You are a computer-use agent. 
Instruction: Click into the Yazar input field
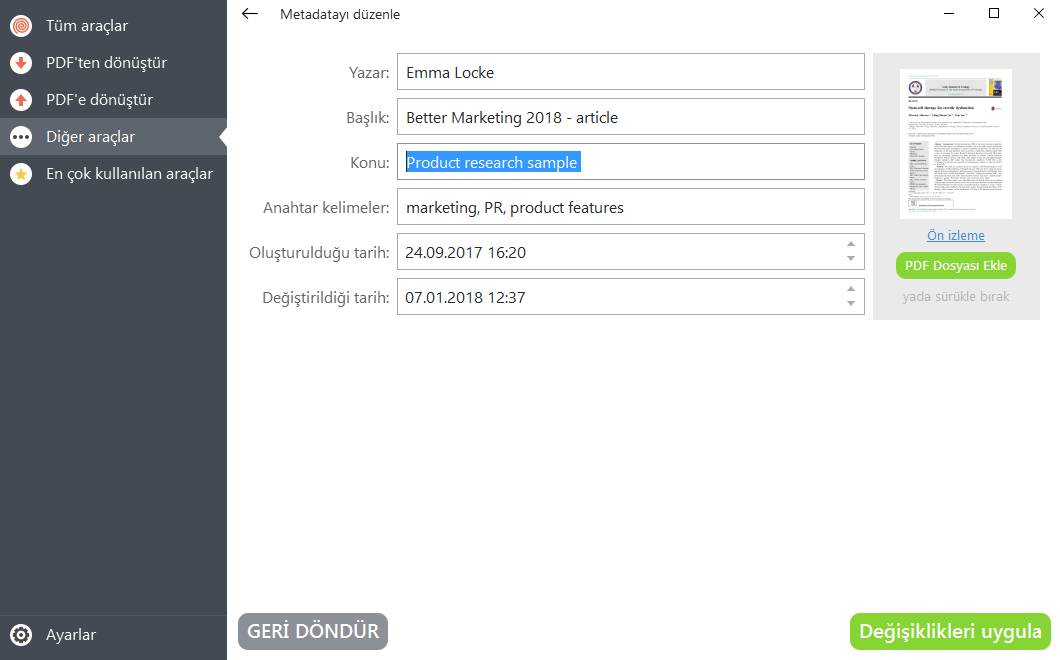tap(630, 72)
